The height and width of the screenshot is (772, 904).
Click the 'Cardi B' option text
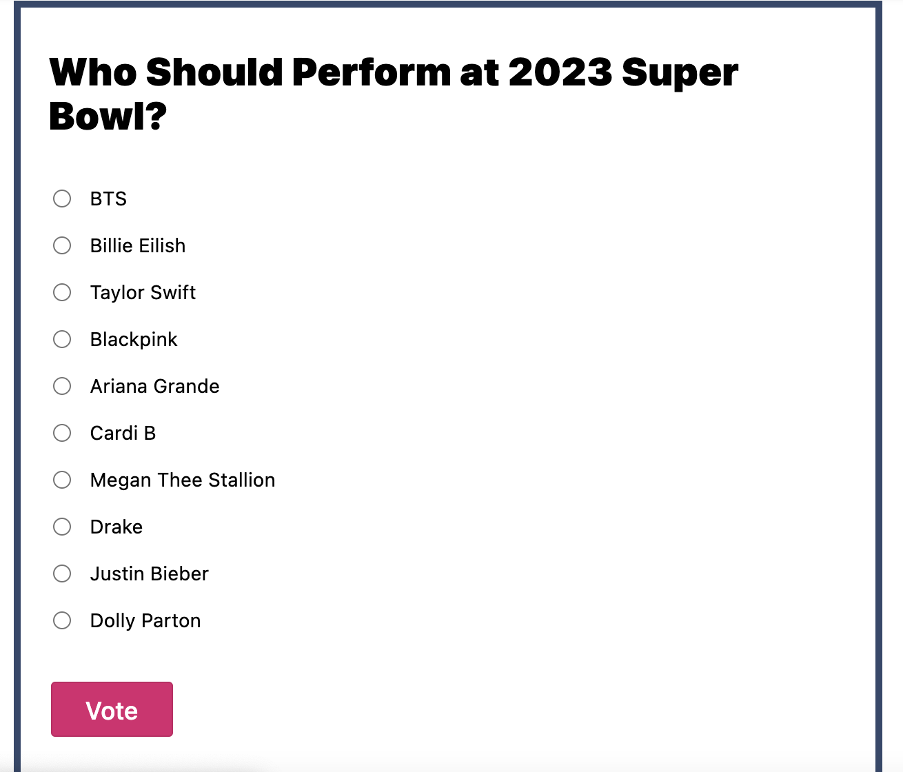(122, 433)
